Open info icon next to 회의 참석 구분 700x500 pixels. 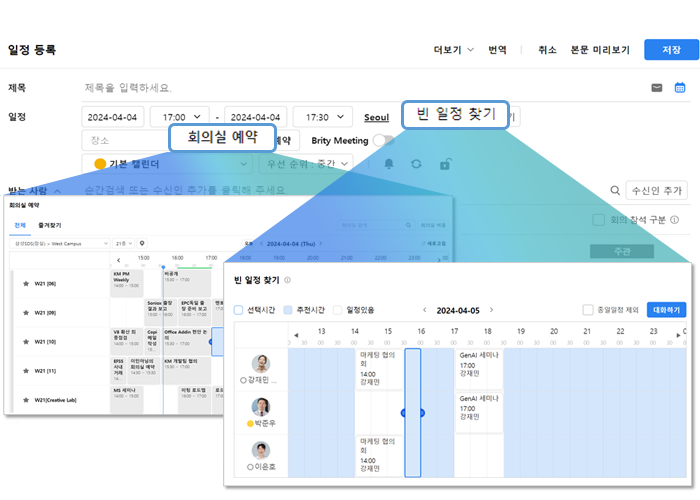(x=675, y=220)
